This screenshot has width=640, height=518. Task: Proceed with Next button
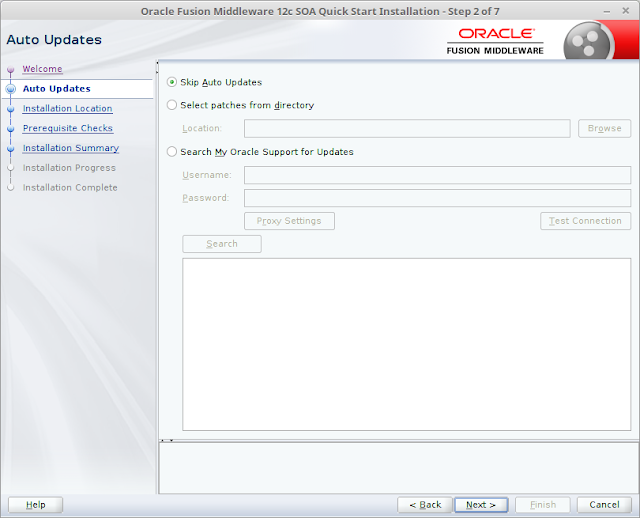click(x=481, y=505)
